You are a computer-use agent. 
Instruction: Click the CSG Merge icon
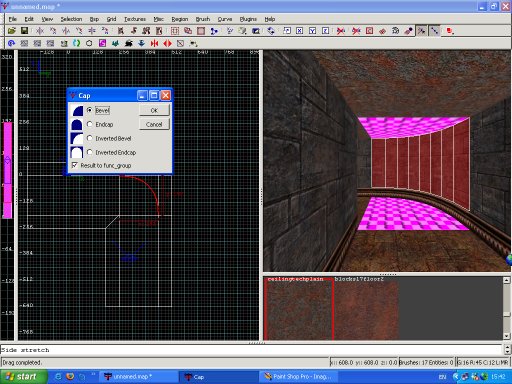point(188,31)
